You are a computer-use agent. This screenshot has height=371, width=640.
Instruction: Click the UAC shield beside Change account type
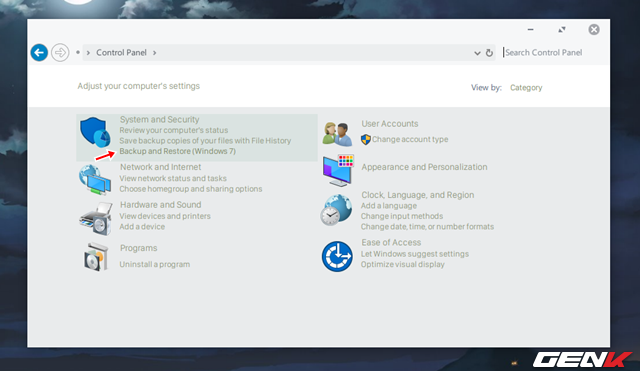(366, 140)
